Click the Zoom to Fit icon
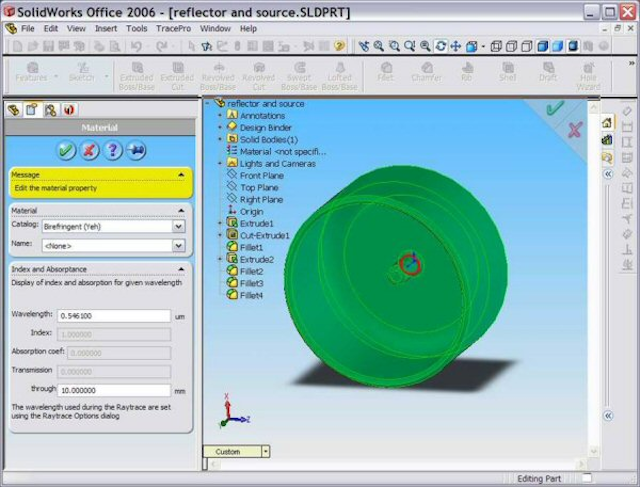The image size is (640, 487). point(379,46)
